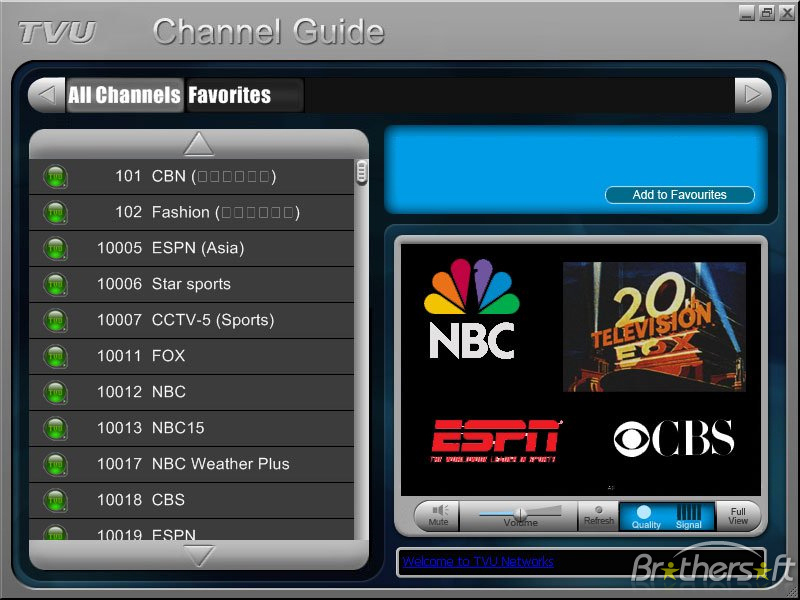Click the green icon beside 10005 ESPN (Asia)

point(56,248)
